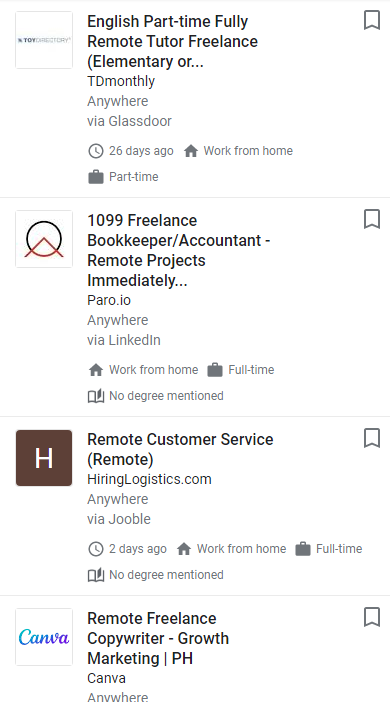Open the 1099 Freelance Bookkeeper/Accountant listing
This screenshot has height=702, width=390.
pos(179,250)
